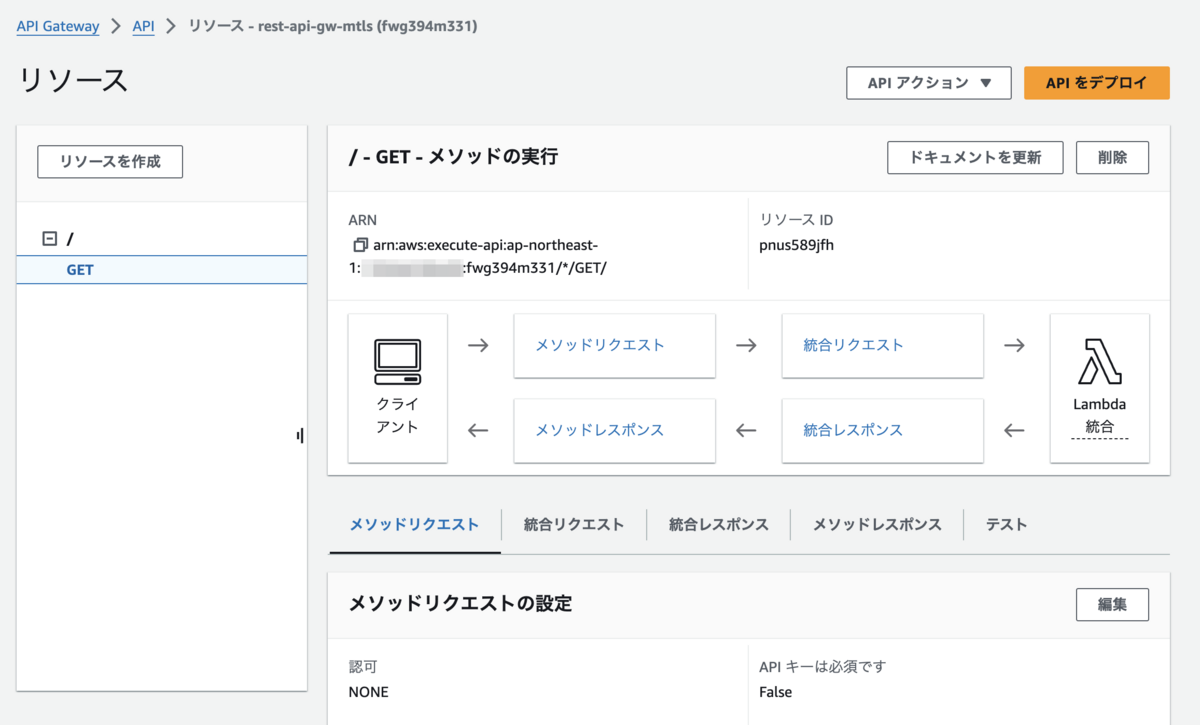
Task: Click the 削除 button
Action: tap(1112, 157)
